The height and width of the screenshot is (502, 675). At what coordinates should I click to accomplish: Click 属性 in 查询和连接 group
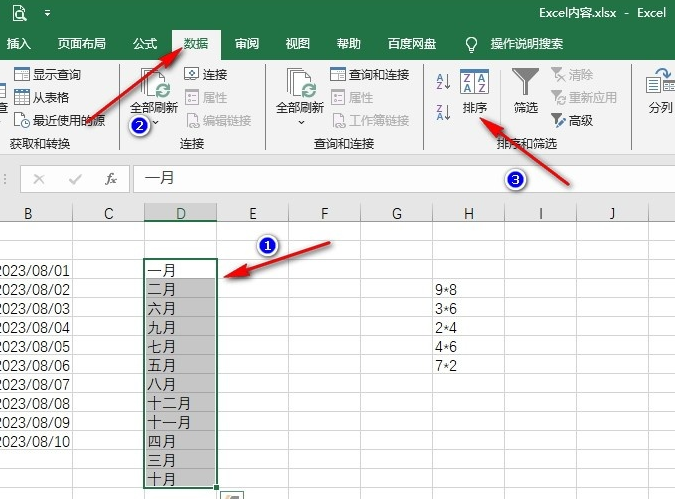(352, 97)
